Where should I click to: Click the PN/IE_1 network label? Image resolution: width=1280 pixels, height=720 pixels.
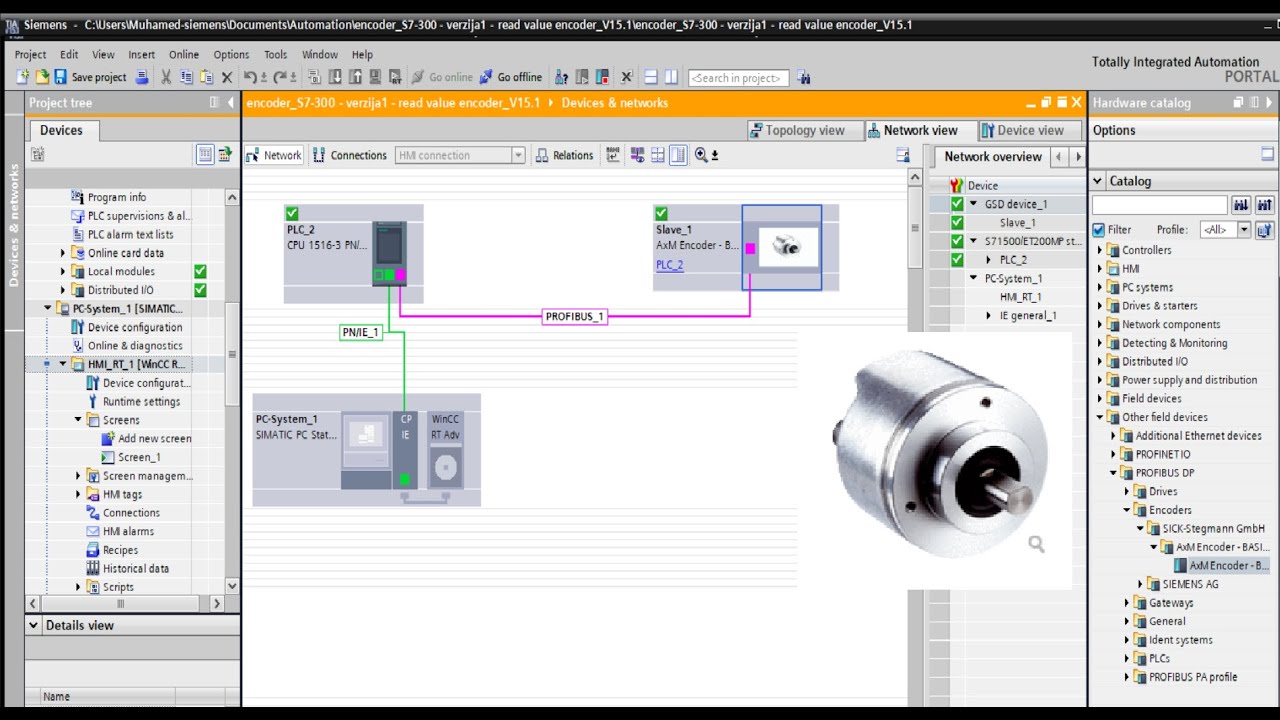[x=361, y=332]
